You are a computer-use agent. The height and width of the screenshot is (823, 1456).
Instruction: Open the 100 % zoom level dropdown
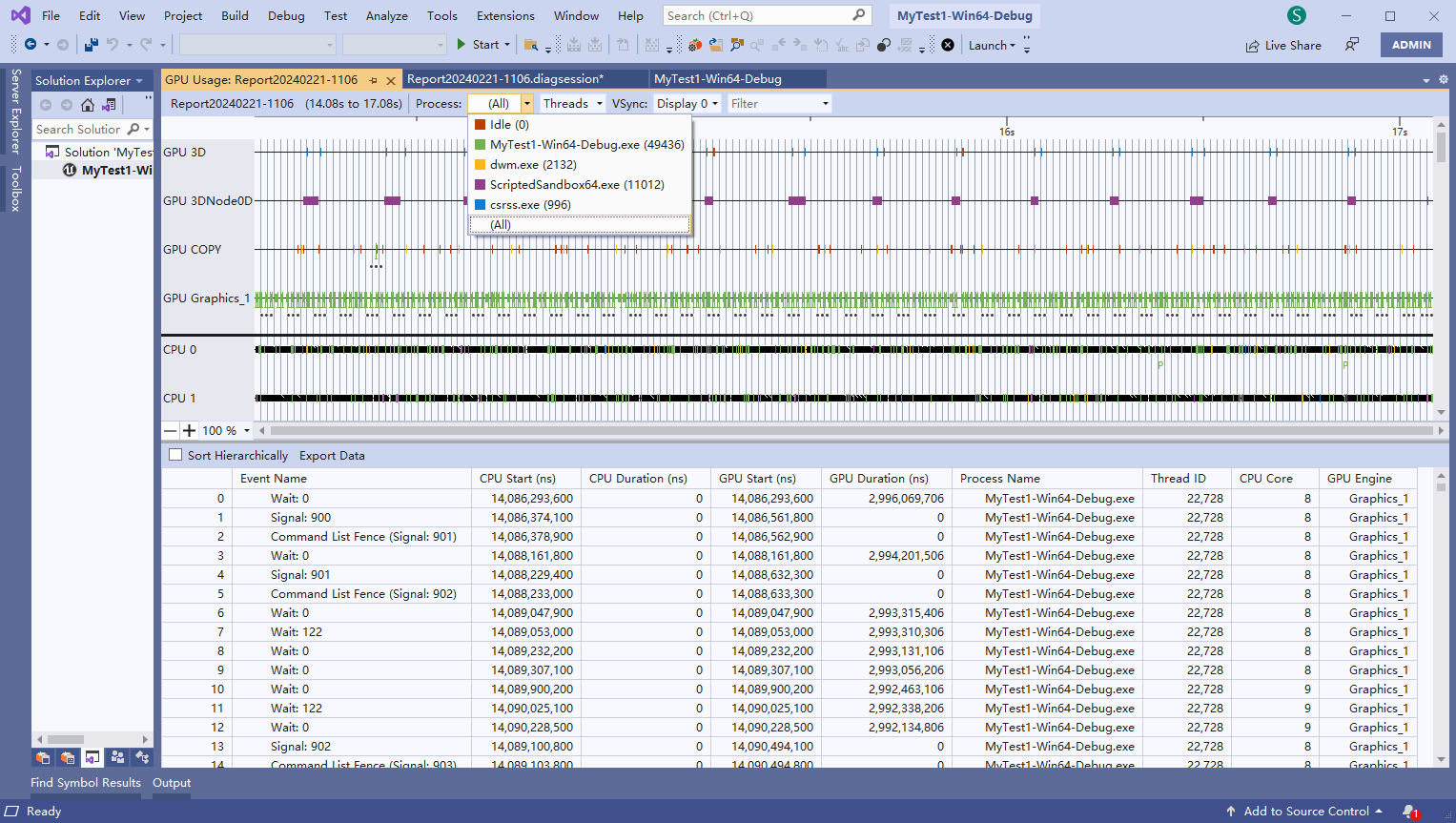coord(247,431)
